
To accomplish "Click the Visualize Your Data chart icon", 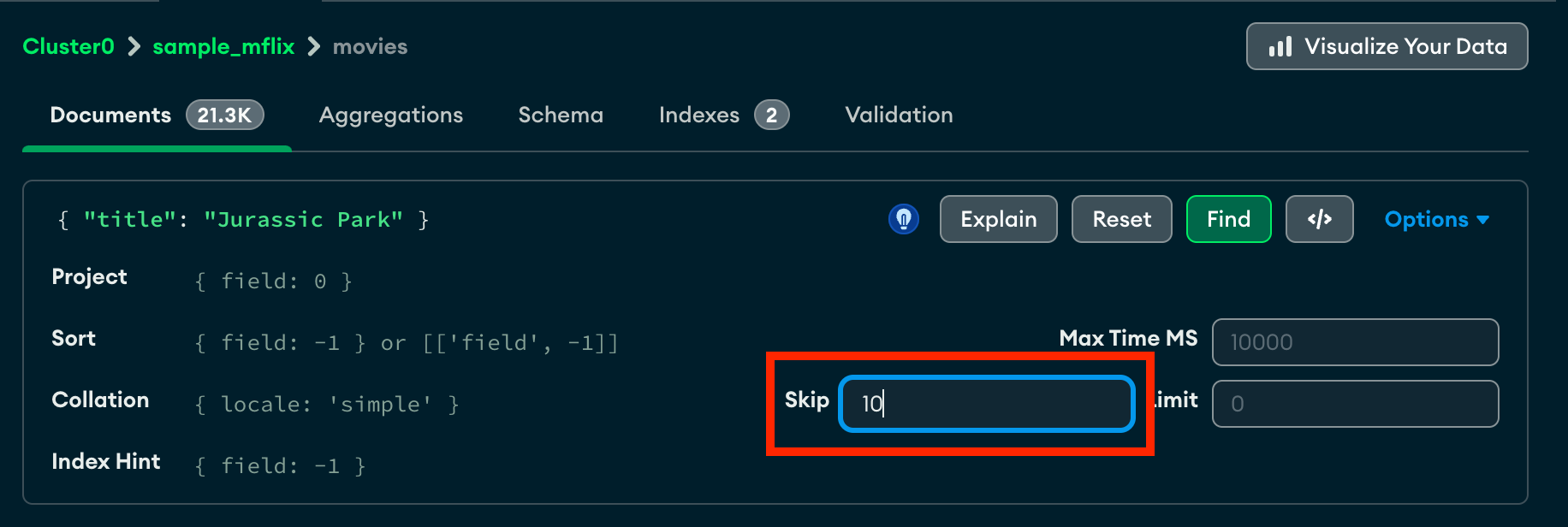I will pos(1280,46).
